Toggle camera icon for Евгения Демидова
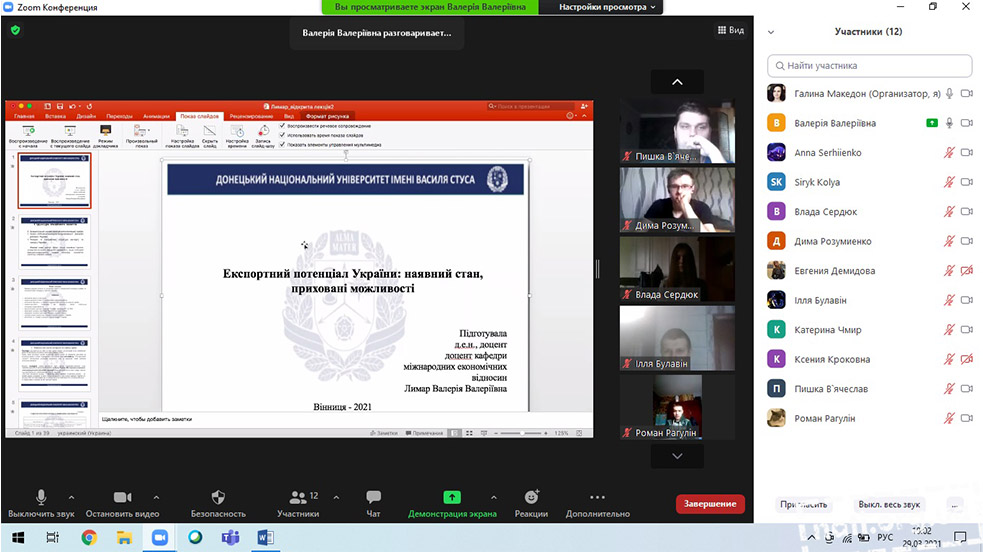This screenshot has width=983, height=552. [967, 271]
